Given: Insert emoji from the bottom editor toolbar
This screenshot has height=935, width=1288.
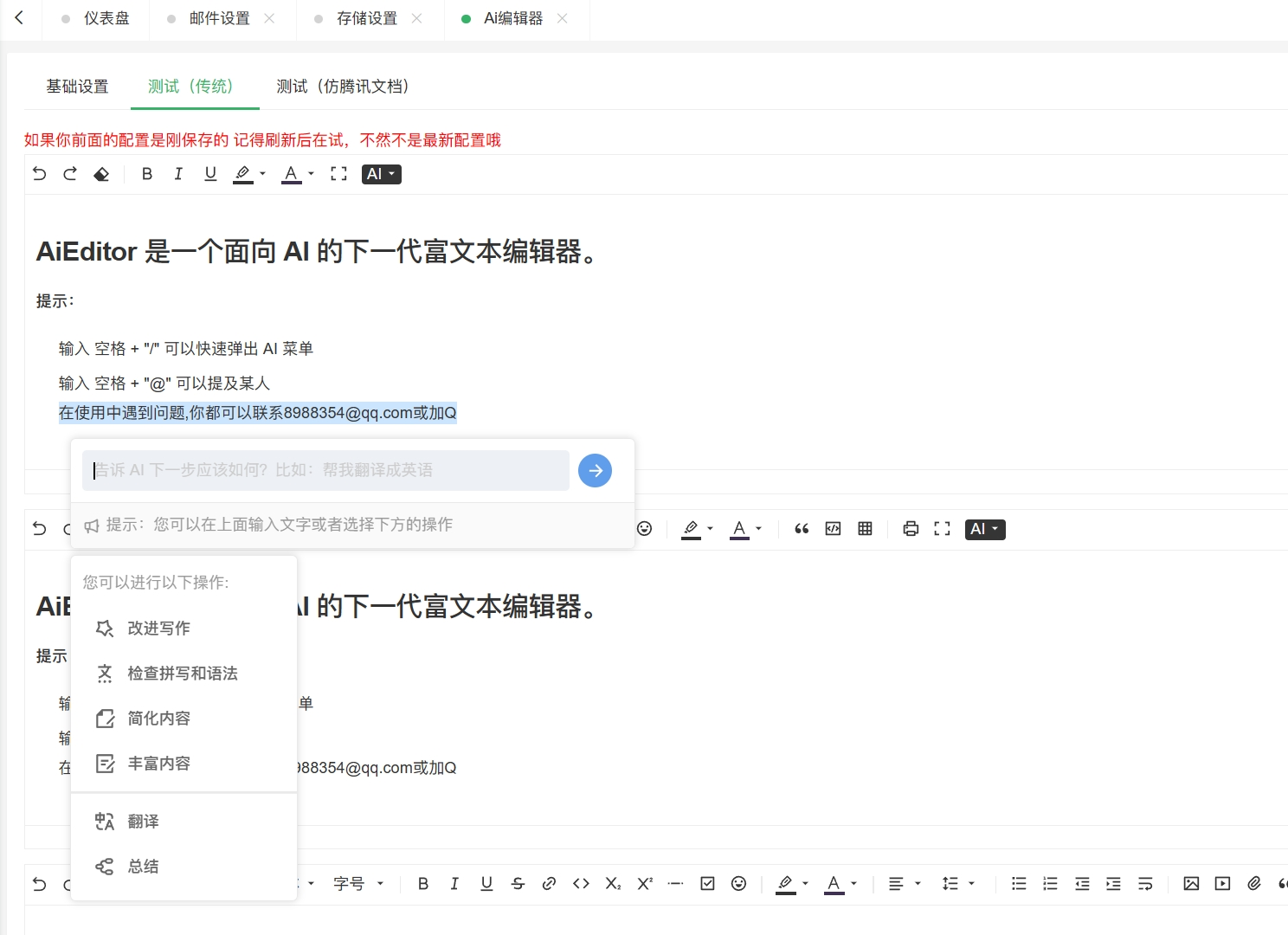Looking at the screenshot, I should (x=738, y=884).
